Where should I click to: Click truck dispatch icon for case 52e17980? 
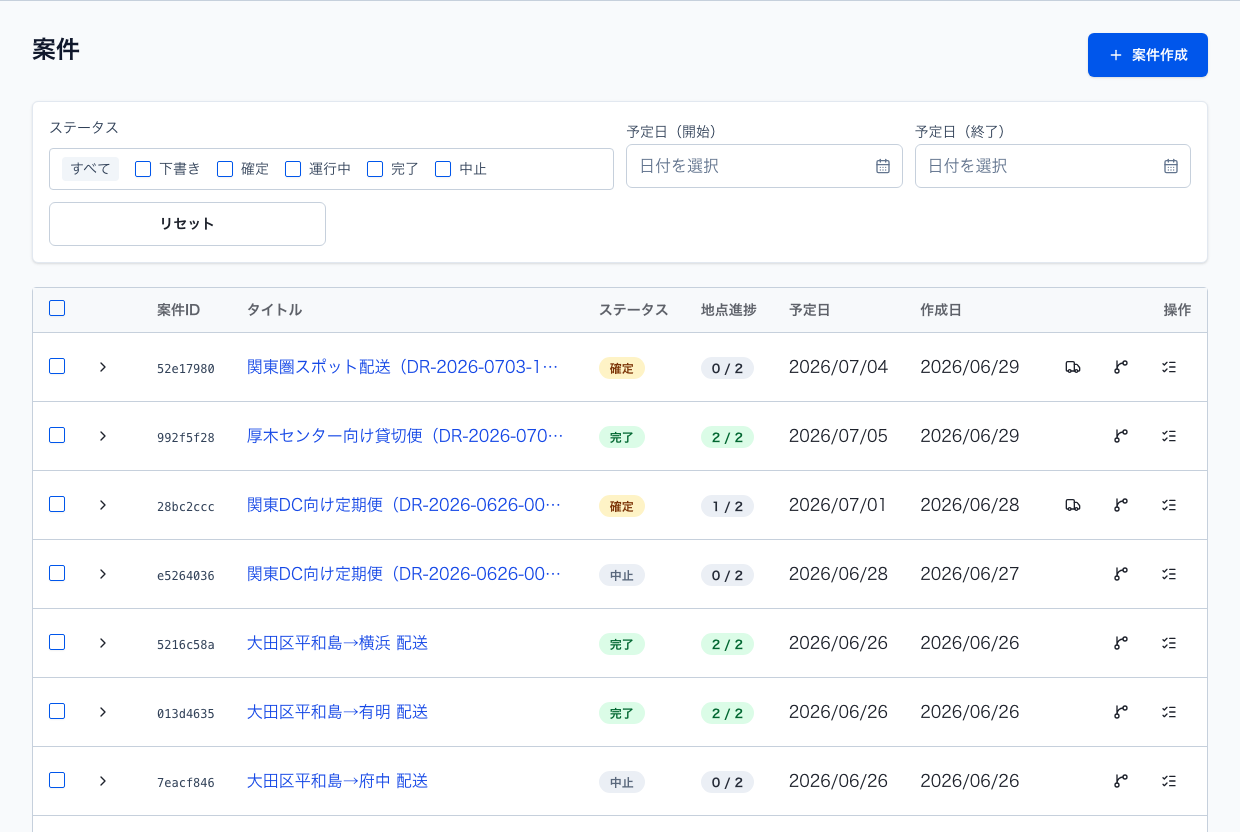(1073, 367)
